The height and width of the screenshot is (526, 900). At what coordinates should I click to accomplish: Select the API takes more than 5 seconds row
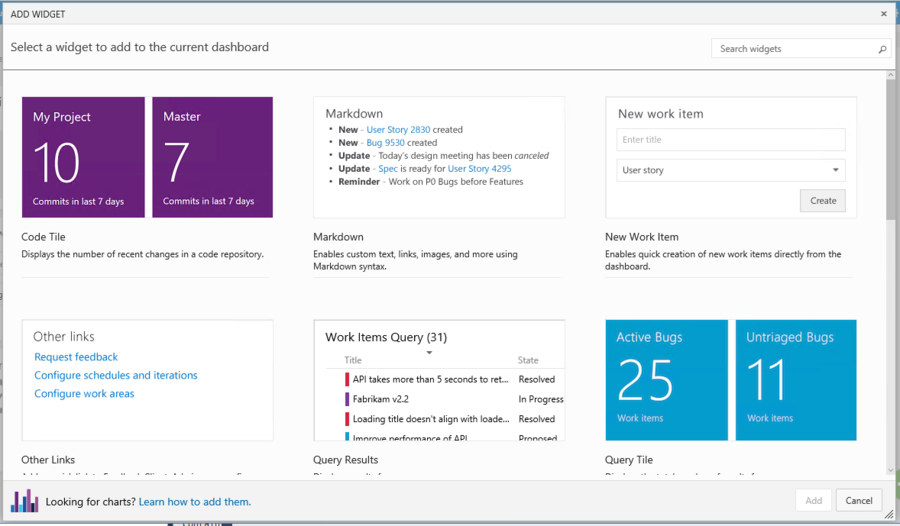[x=445, y=380]
